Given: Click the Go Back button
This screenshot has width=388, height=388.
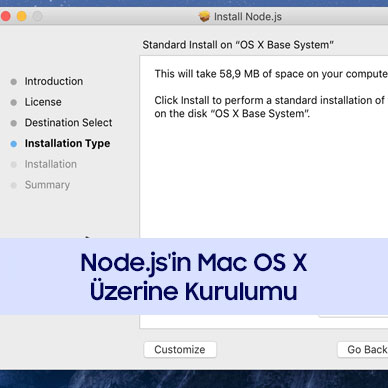Looking at the screenshot, I should 363,350.
